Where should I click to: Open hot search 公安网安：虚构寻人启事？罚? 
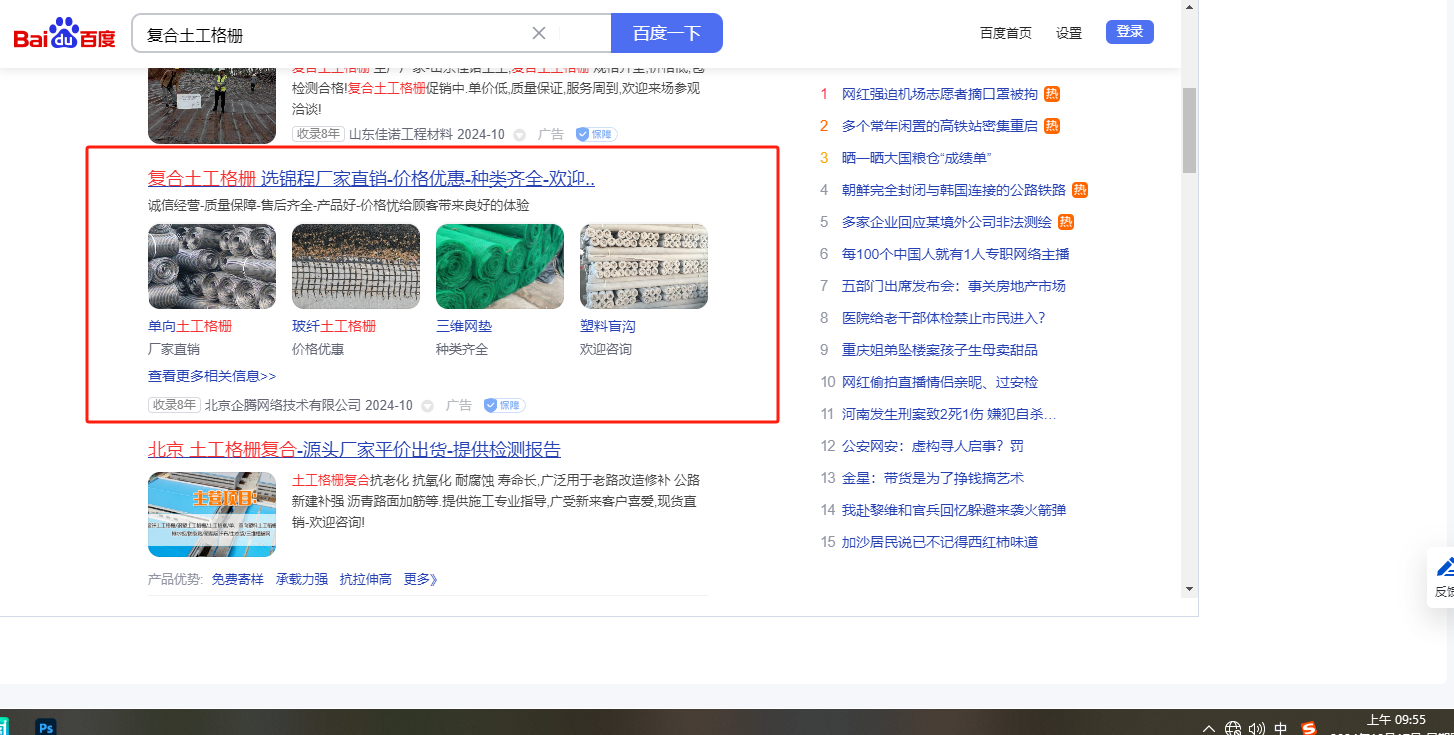[933, 446]
